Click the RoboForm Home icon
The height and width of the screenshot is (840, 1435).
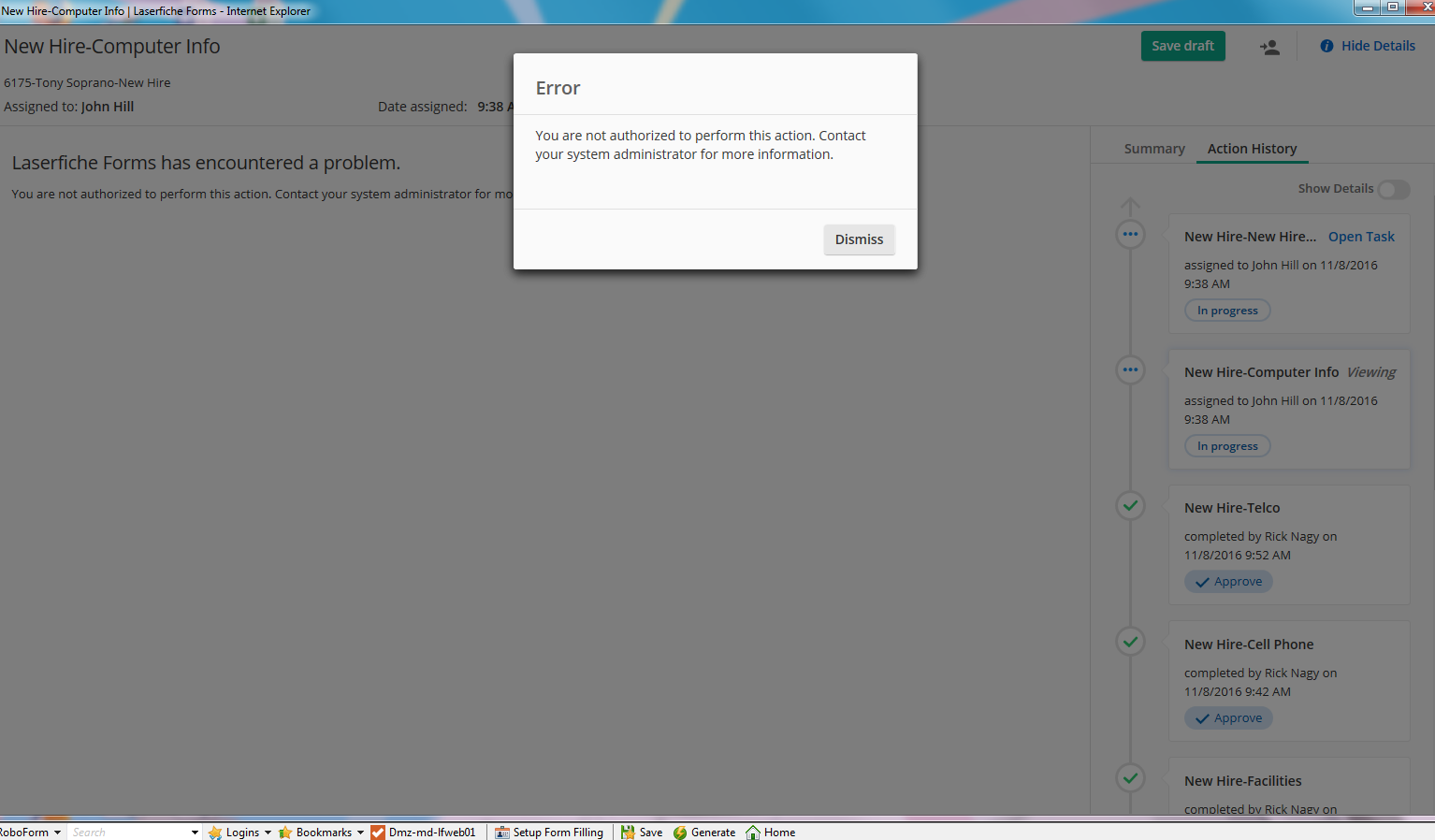coord(753,833)
